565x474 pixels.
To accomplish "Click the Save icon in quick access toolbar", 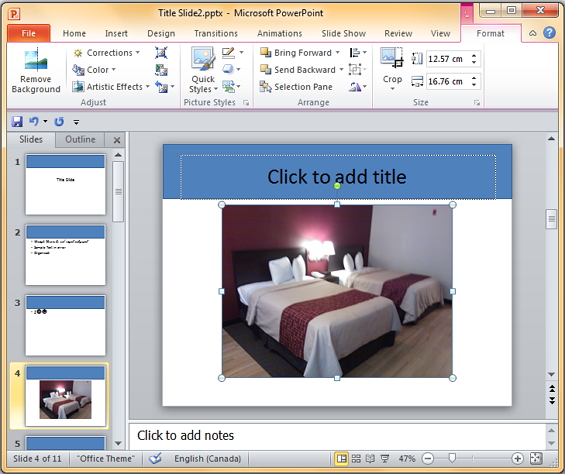I will coord(17,121).
